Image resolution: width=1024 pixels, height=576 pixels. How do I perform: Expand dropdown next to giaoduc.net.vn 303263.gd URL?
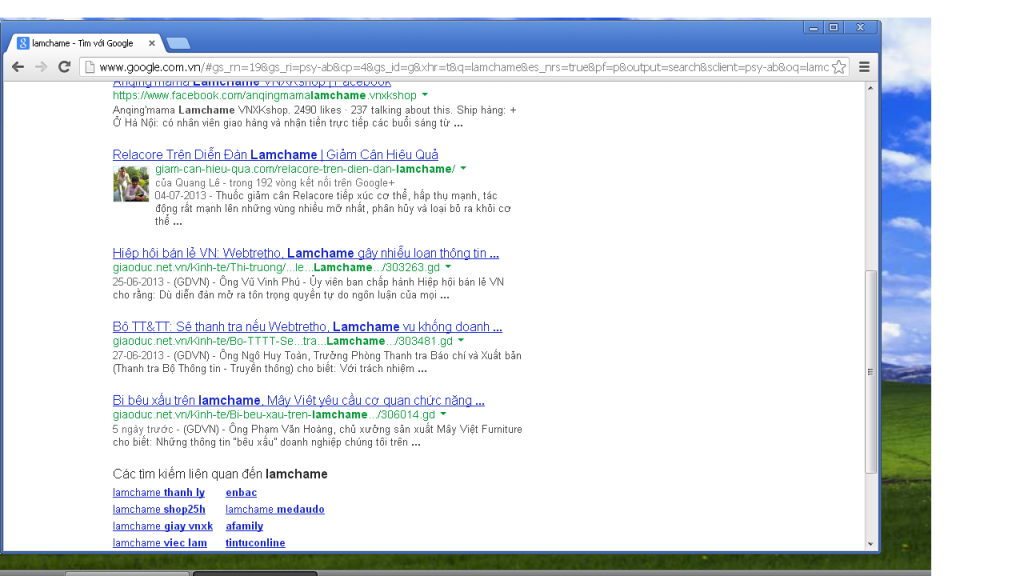448,267
